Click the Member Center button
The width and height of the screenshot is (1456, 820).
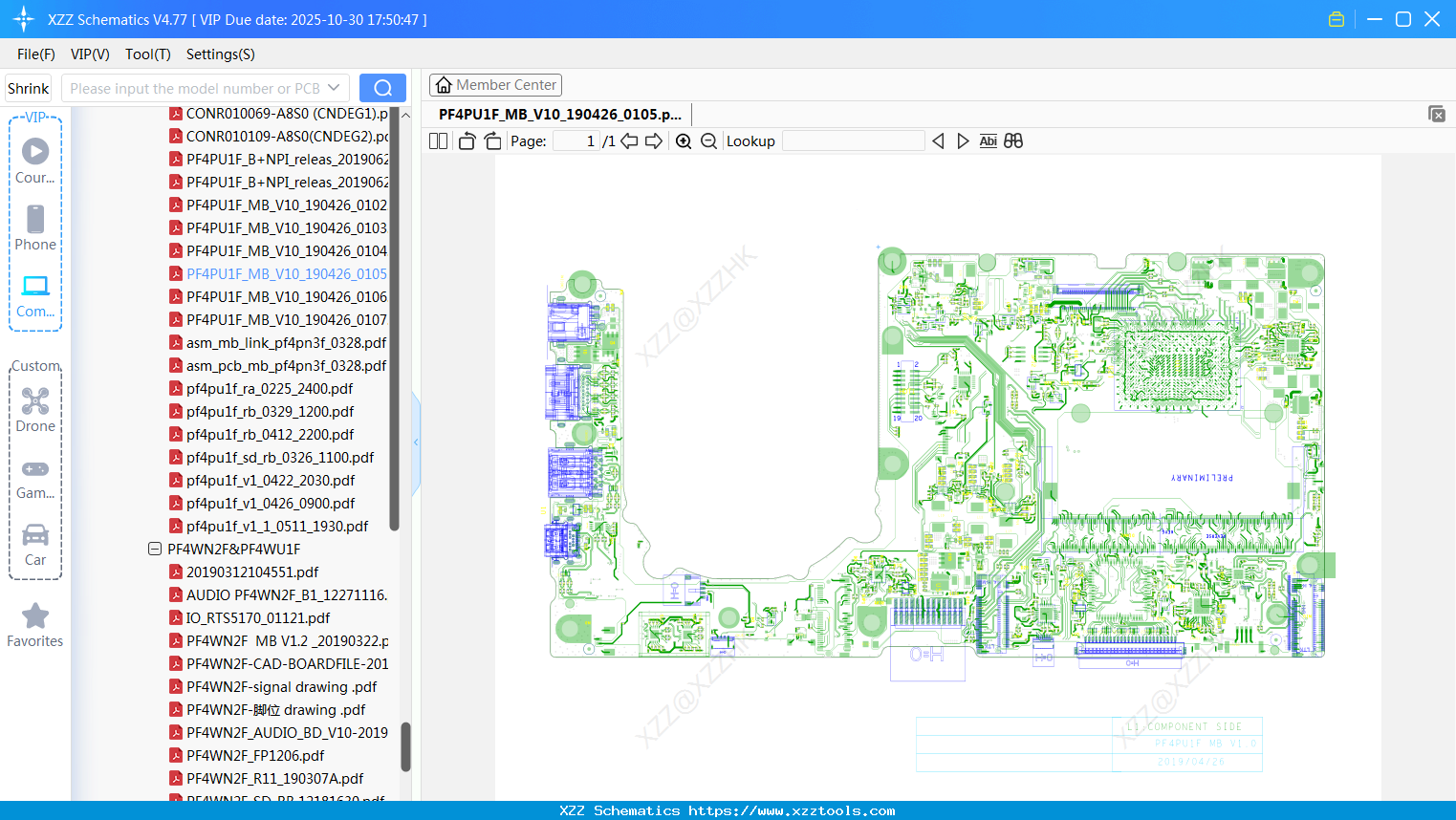pyautogui.click(x=495, y=85)
